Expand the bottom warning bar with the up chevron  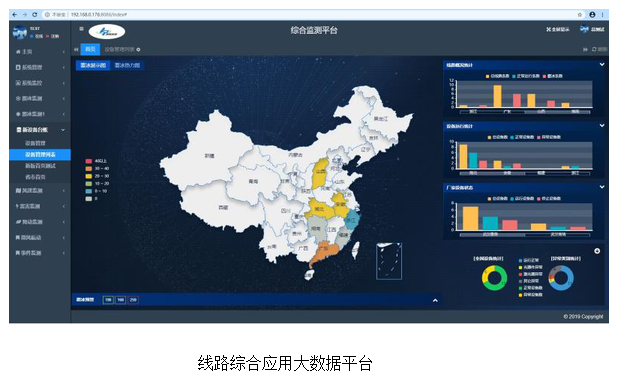pyautogui.click(x=435, y=300)
